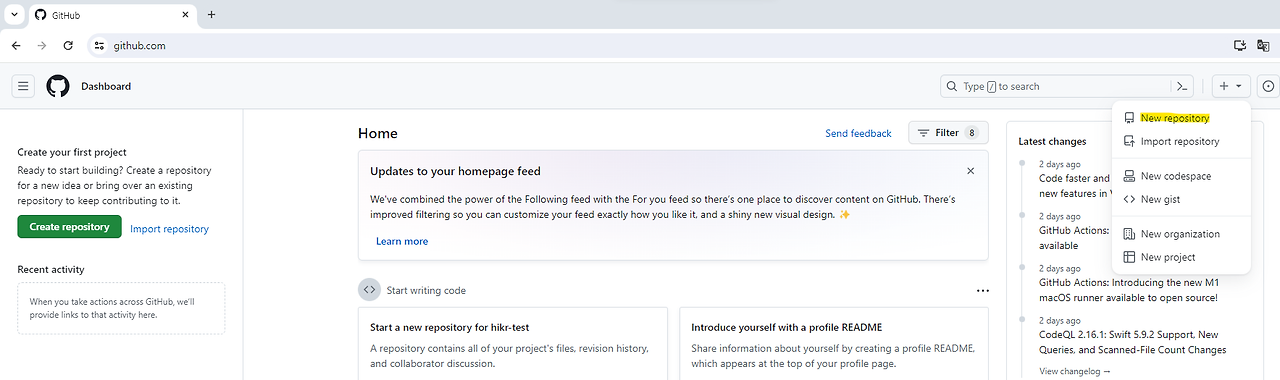Dismiss the homepage feed update notice
The height and width of the screenshot is (380, 1280).
970,171
